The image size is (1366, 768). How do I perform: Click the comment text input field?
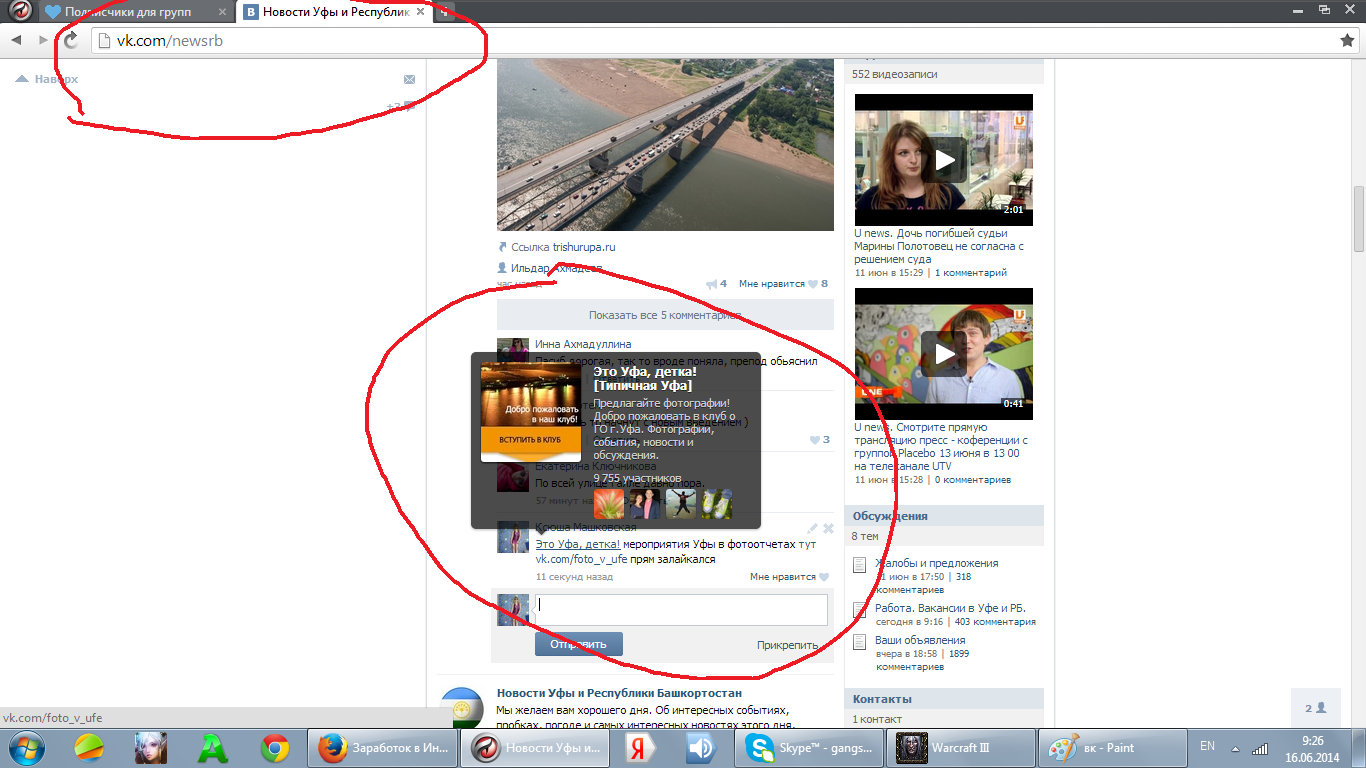pos(681,610)
